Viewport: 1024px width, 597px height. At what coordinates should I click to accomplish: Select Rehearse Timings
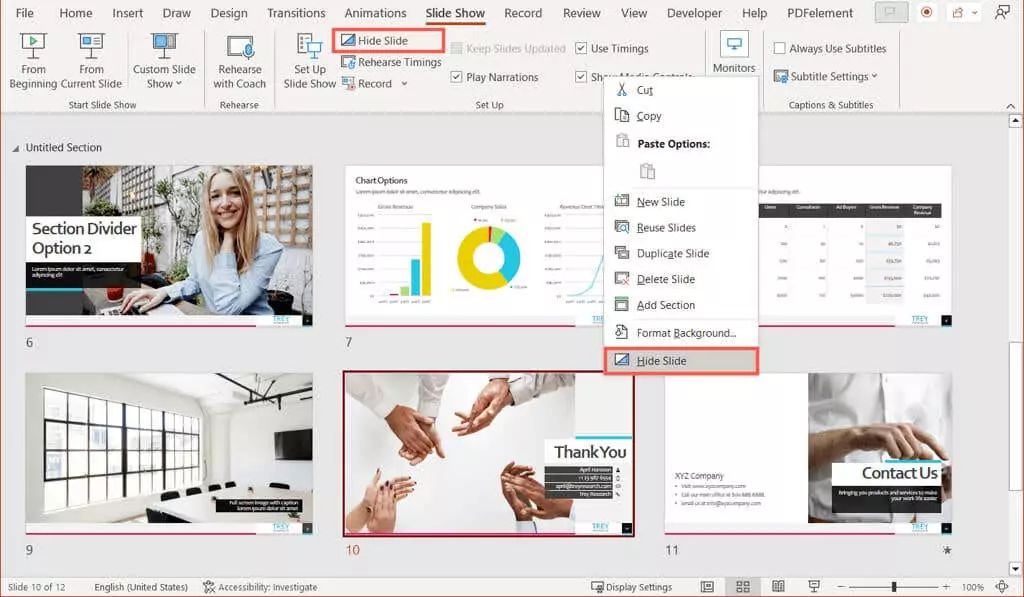[x=391, y=61]
